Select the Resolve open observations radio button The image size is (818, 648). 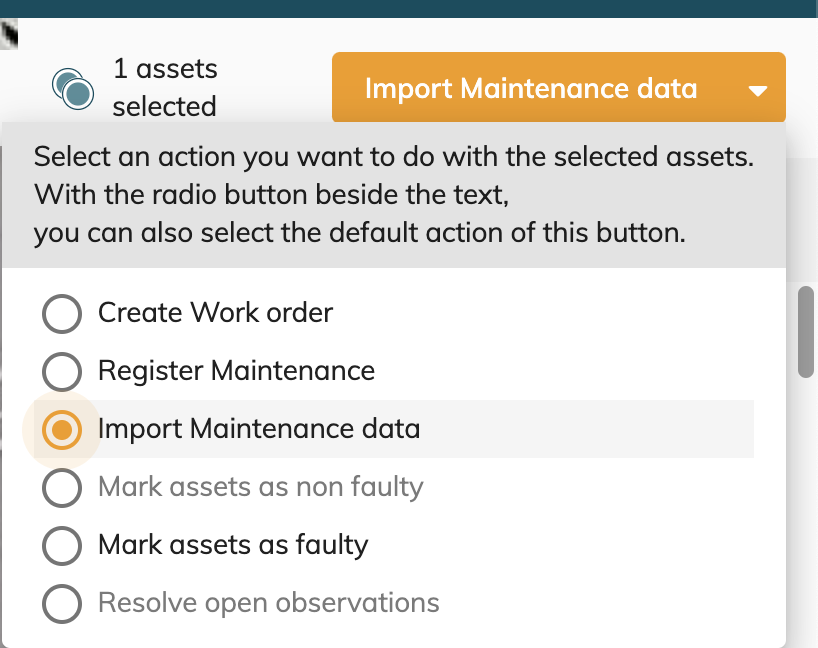click(62, 604)
